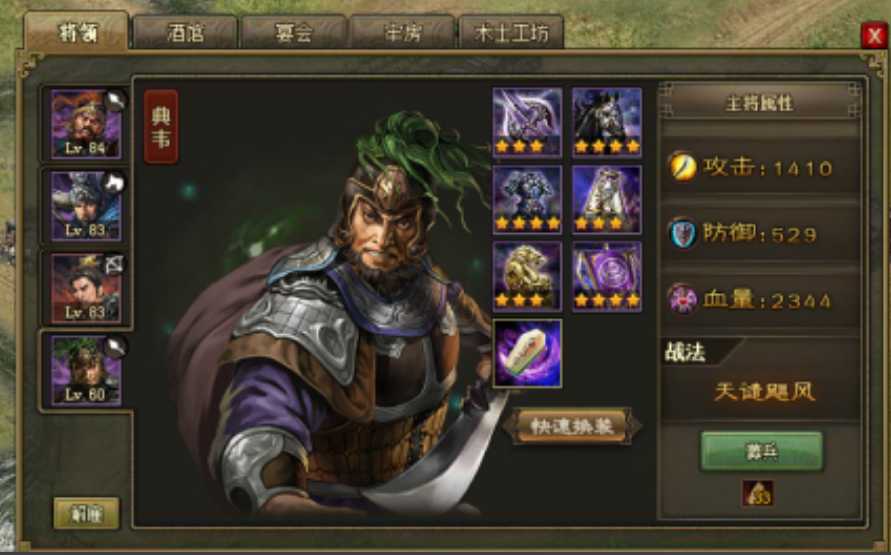The image size is (891, 555).
Task: Click the 快速换装 quick equip button
Action: tap(573, 426)
